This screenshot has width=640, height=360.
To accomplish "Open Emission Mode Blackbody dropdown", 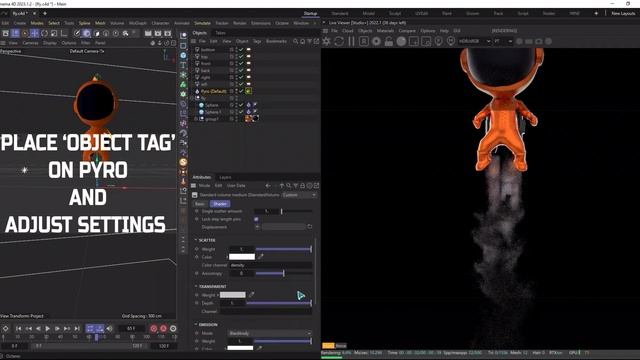I will tap(269, 333).
